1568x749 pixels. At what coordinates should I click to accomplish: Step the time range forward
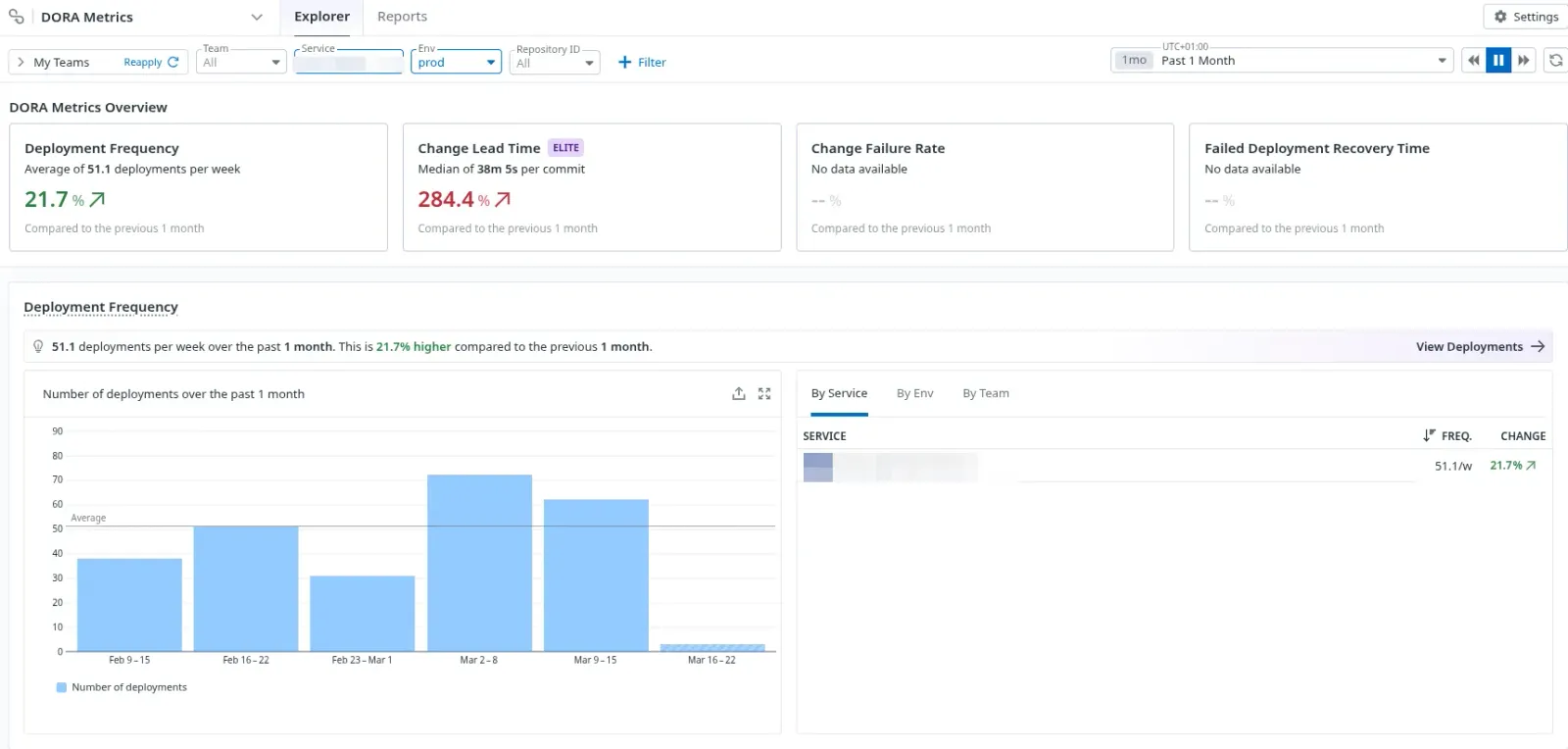(x=1524, y=61)
